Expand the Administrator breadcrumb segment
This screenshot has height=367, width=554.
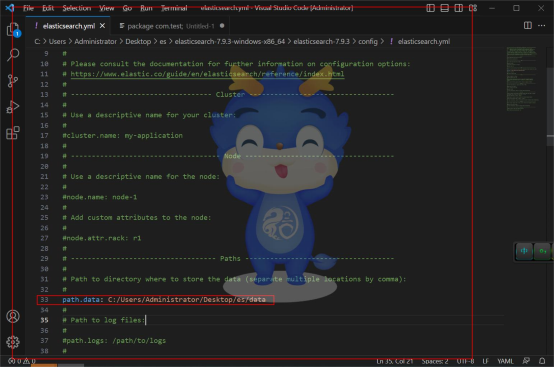click(95, 42)
